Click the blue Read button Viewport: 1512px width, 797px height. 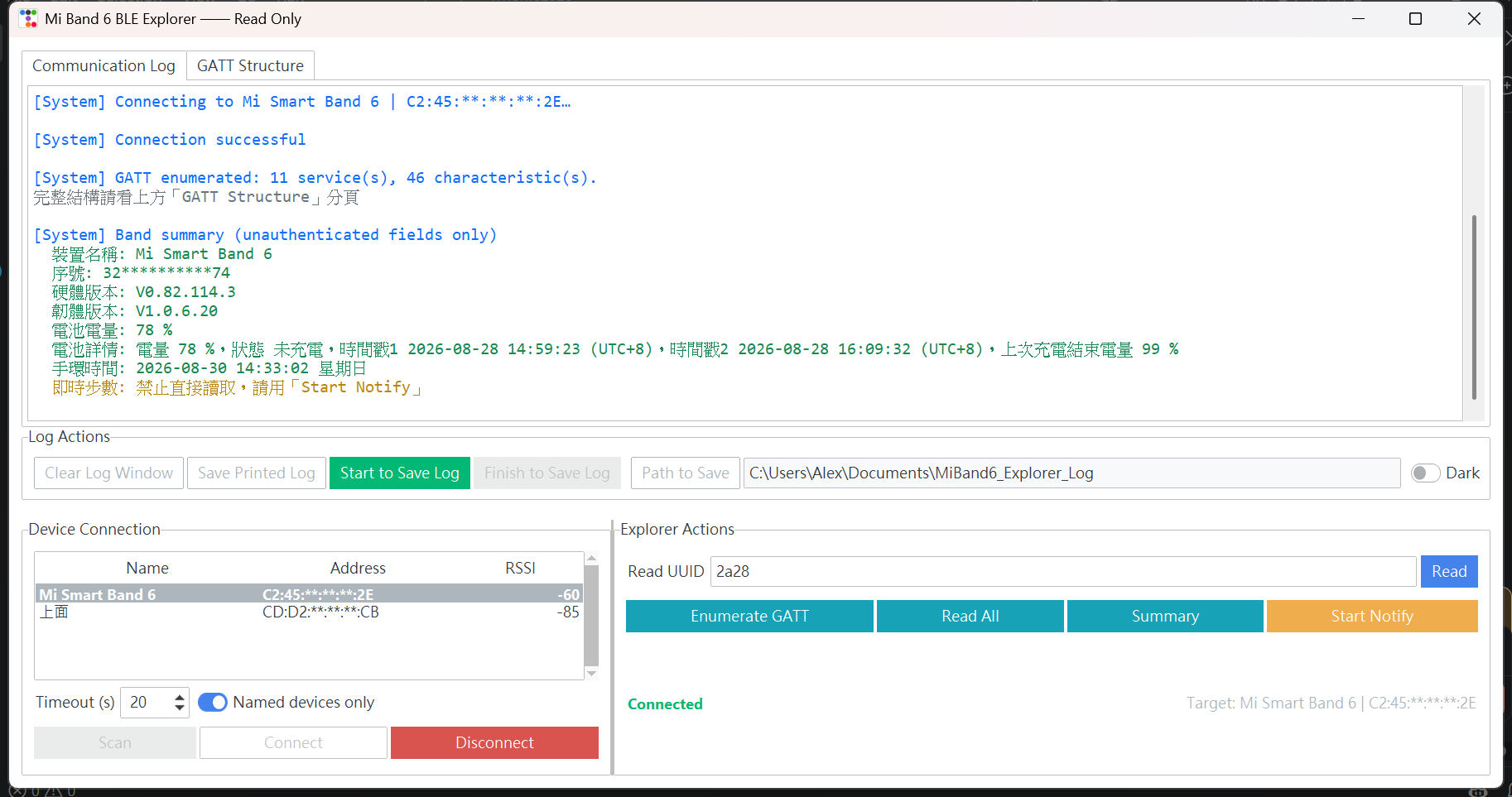point(1449,571)
